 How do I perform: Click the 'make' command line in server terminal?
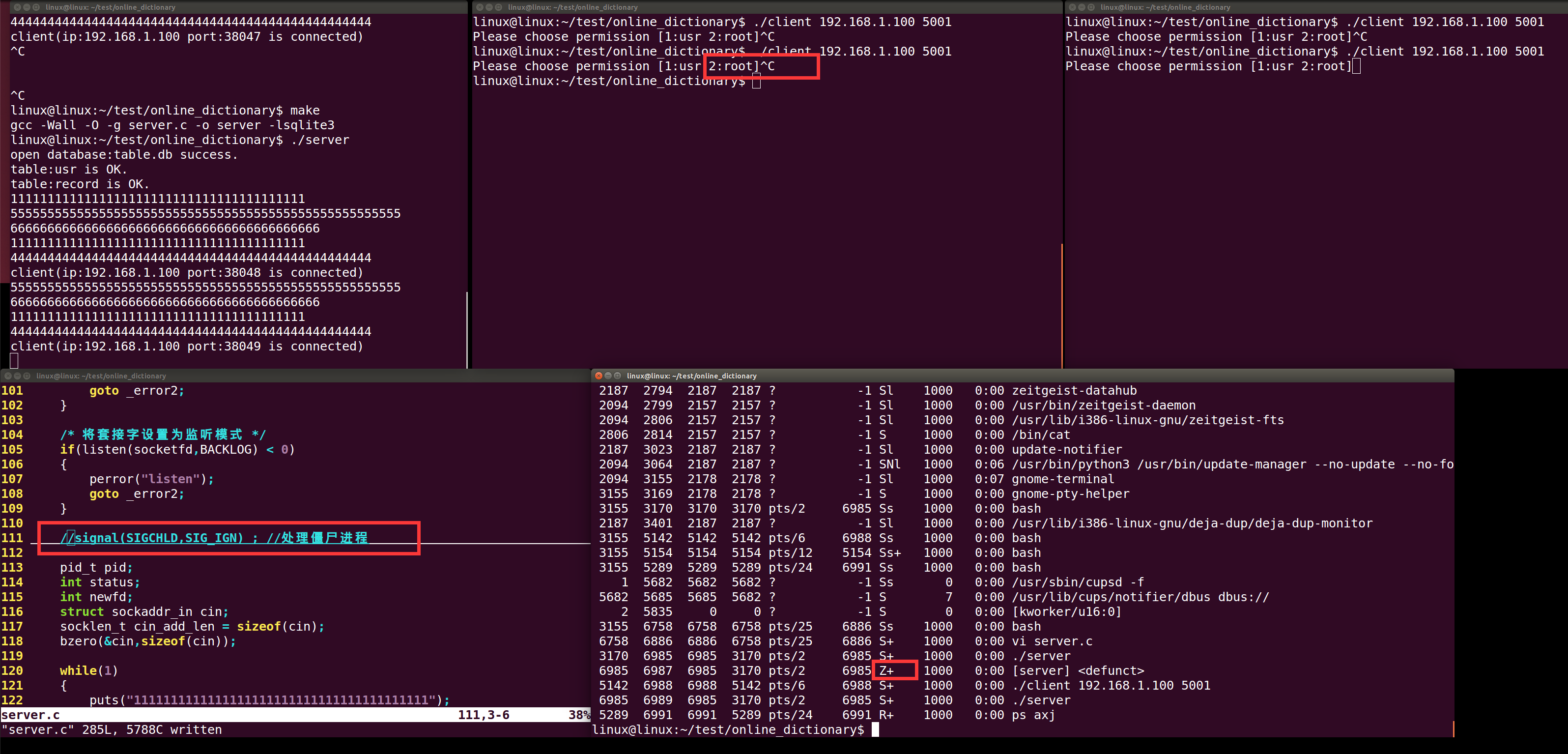pos(165,110)
